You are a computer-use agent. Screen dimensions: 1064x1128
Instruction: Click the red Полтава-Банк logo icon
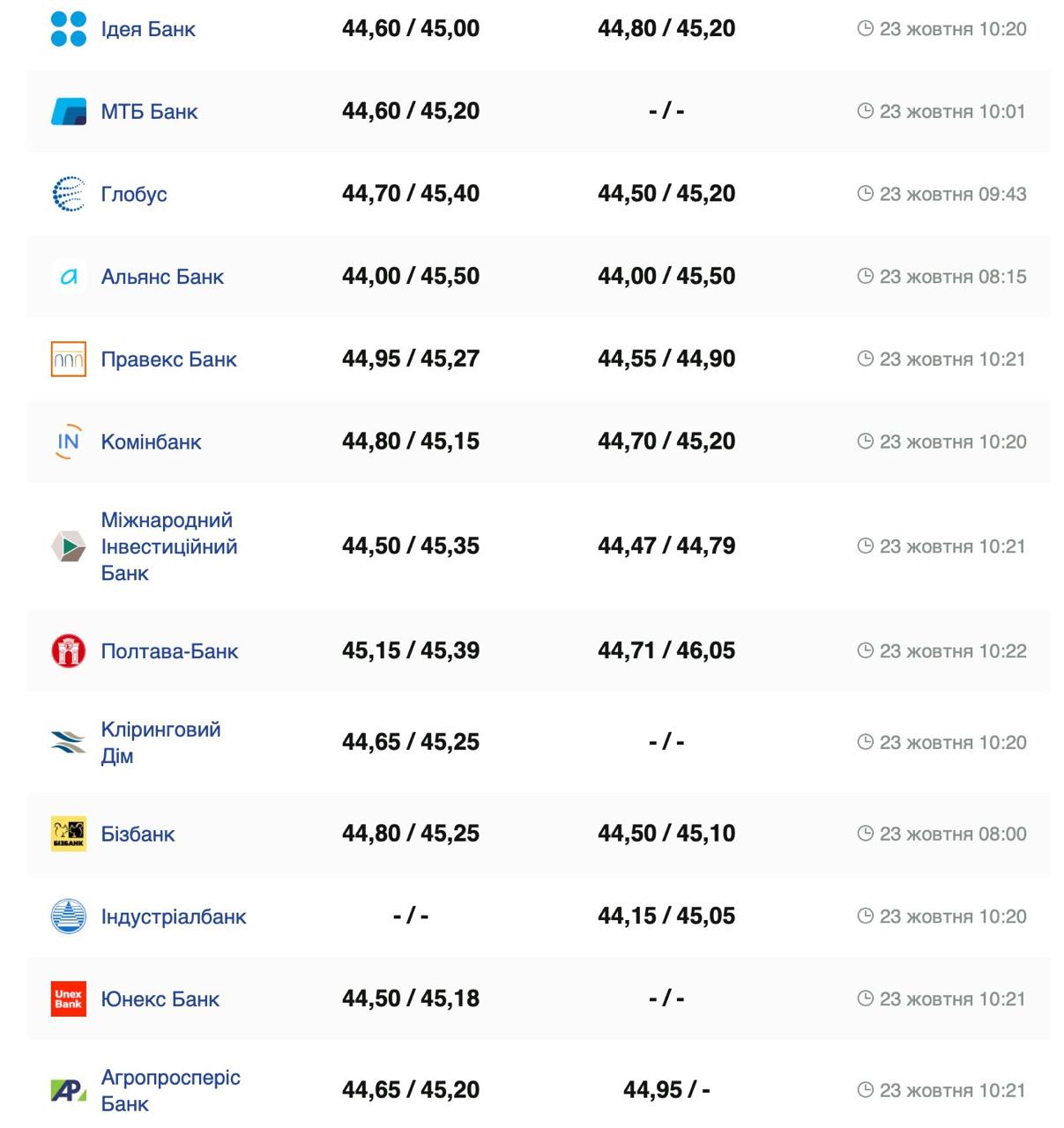point(69,651)
